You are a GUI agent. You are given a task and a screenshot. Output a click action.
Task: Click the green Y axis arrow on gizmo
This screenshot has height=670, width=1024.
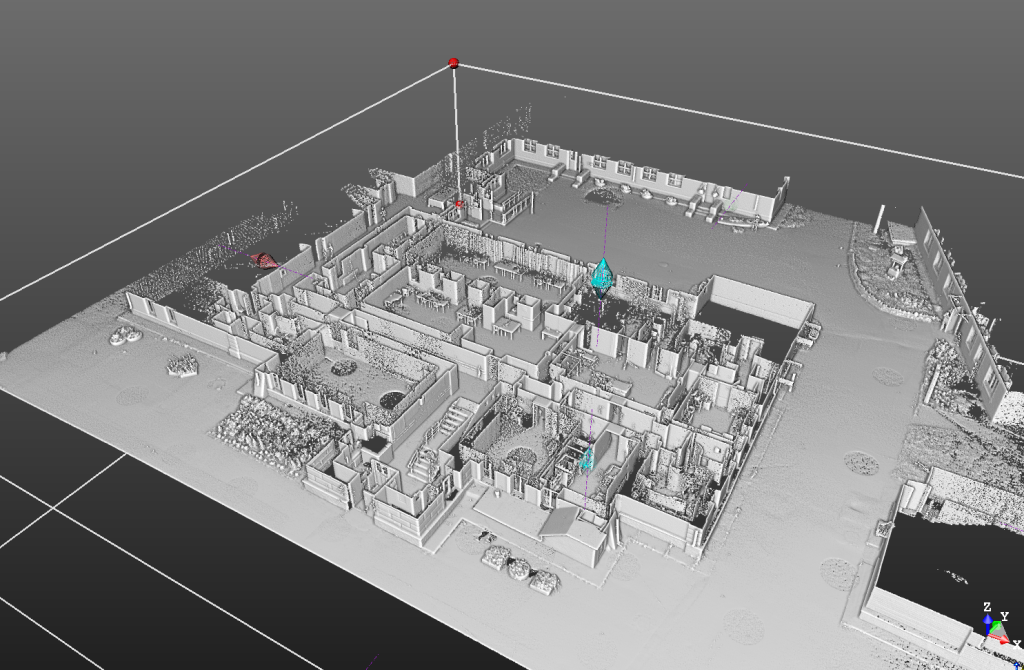coord(998,628)
